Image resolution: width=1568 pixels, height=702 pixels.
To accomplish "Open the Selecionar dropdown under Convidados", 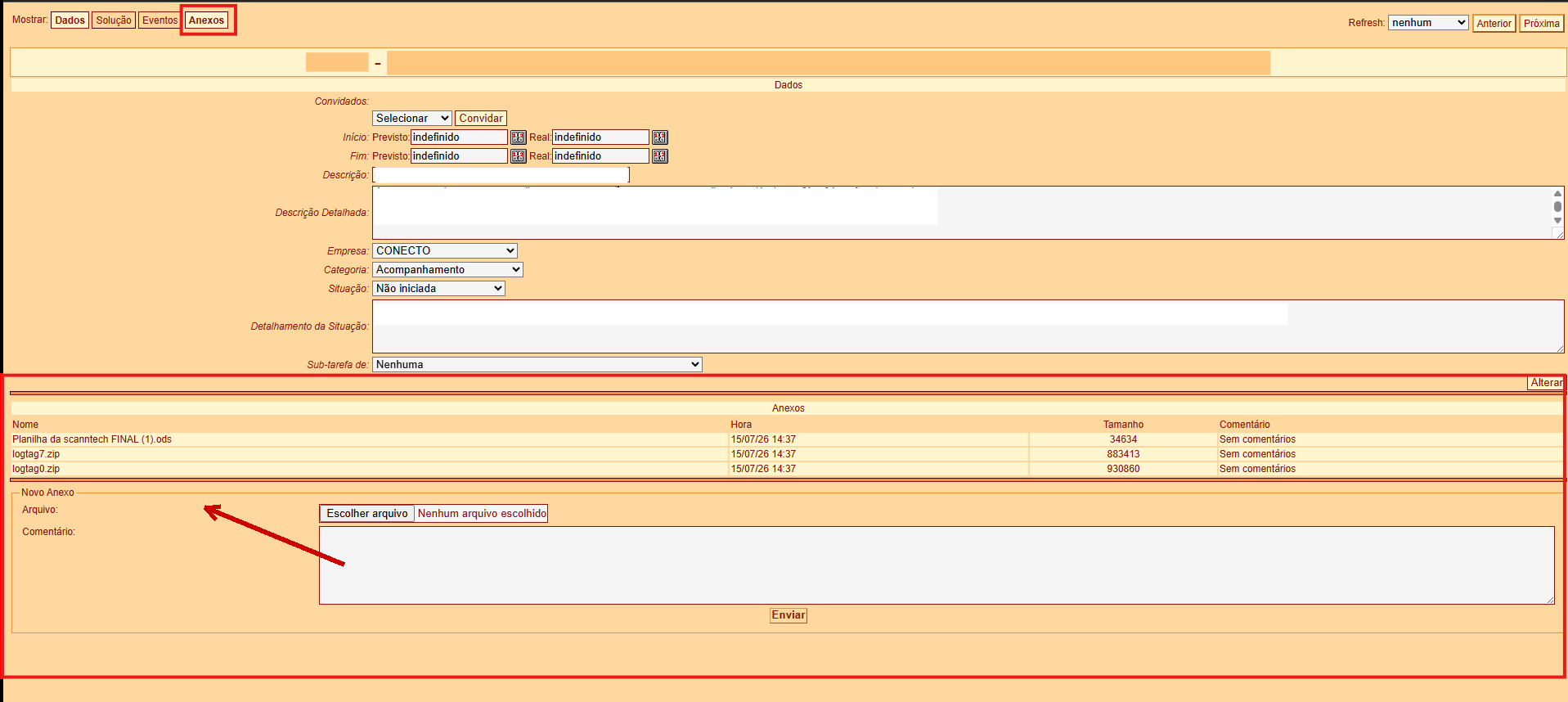I will 412,119.
